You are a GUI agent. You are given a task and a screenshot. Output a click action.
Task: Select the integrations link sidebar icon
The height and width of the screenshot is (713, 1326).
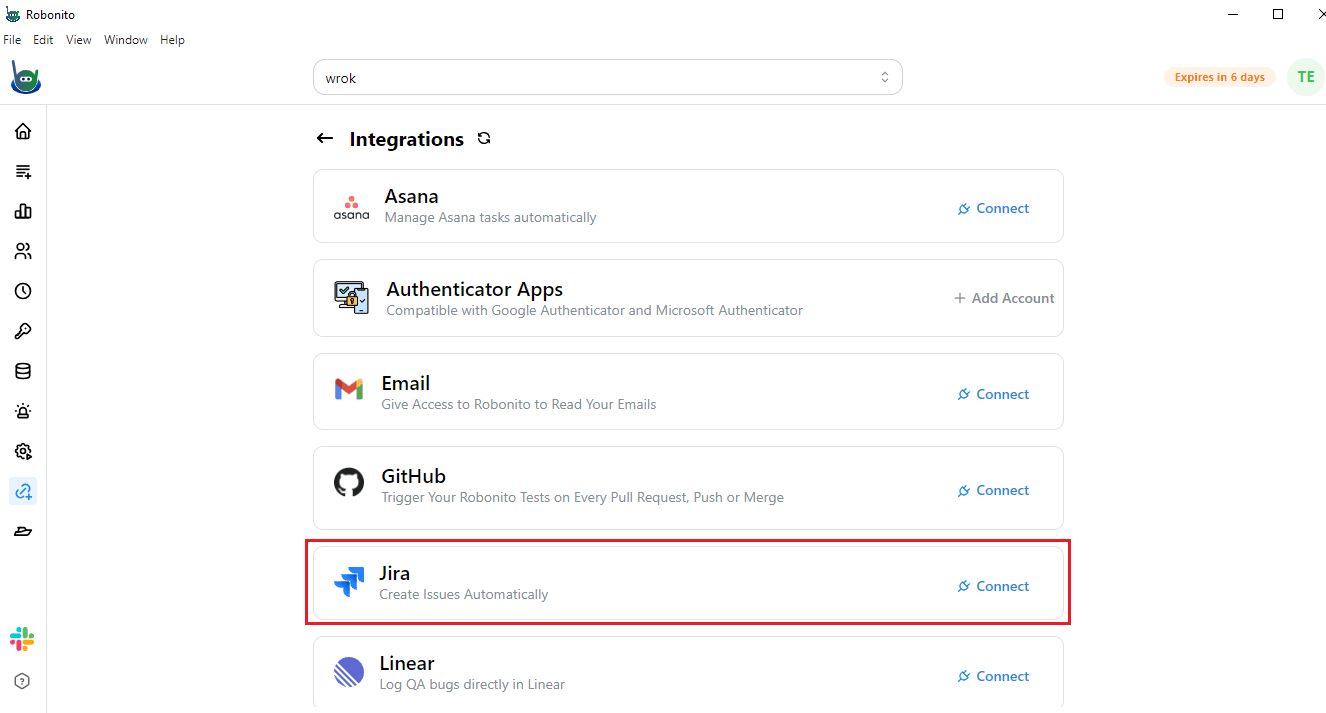tap(22, 491)
